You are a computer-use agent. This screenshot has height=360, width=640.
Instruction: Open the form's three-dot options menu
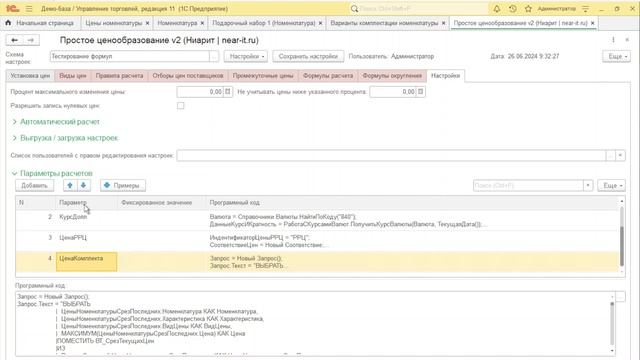tap(613, 40)
